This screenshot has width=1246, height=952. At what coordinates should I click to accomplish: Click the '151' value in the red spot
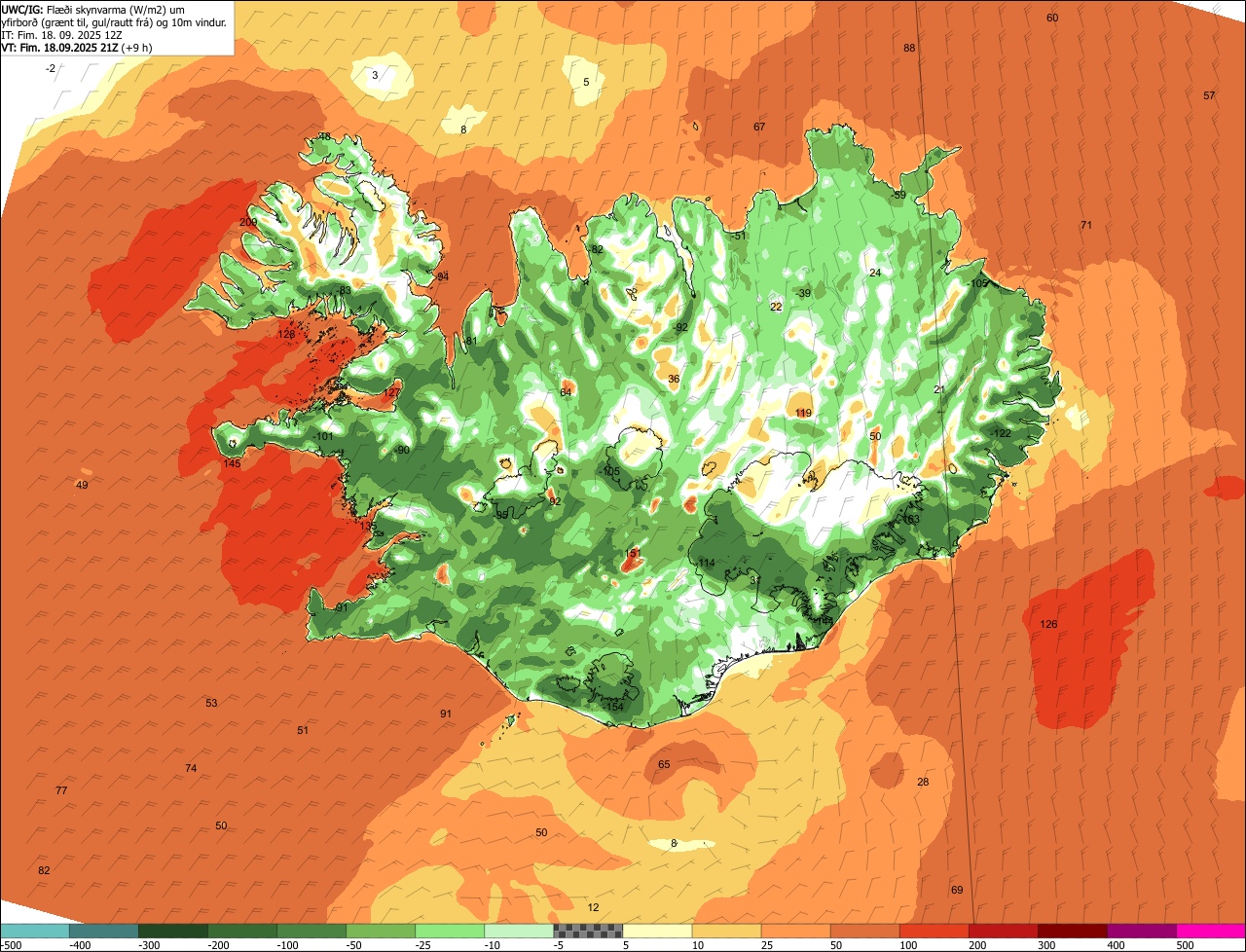coord(632,554)
